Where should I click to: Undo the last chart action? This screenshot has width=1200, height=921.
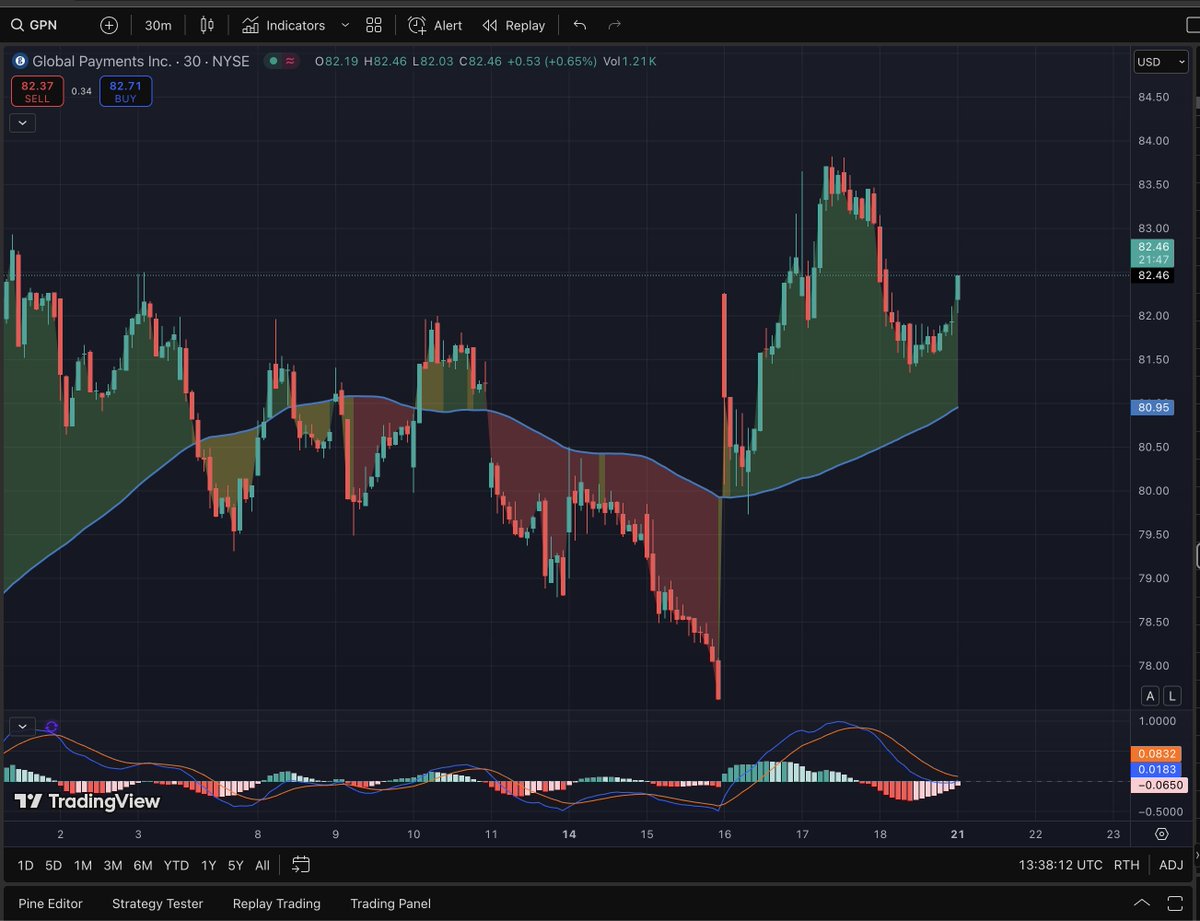click(x=580, y=25)
